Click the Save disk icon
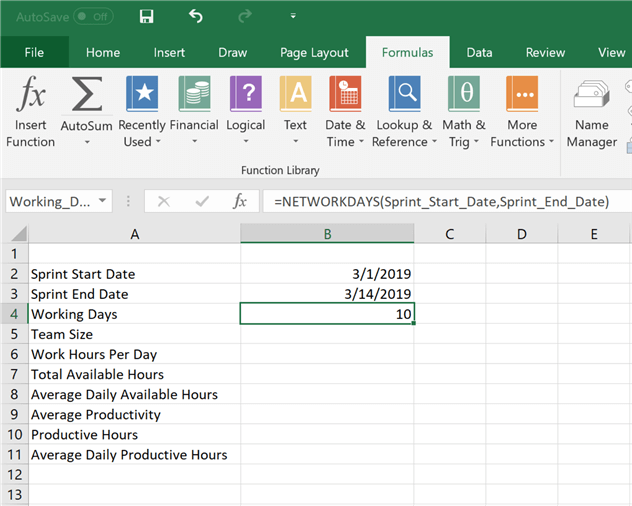Viewport: 632px width, 506px height. [147, 17]
